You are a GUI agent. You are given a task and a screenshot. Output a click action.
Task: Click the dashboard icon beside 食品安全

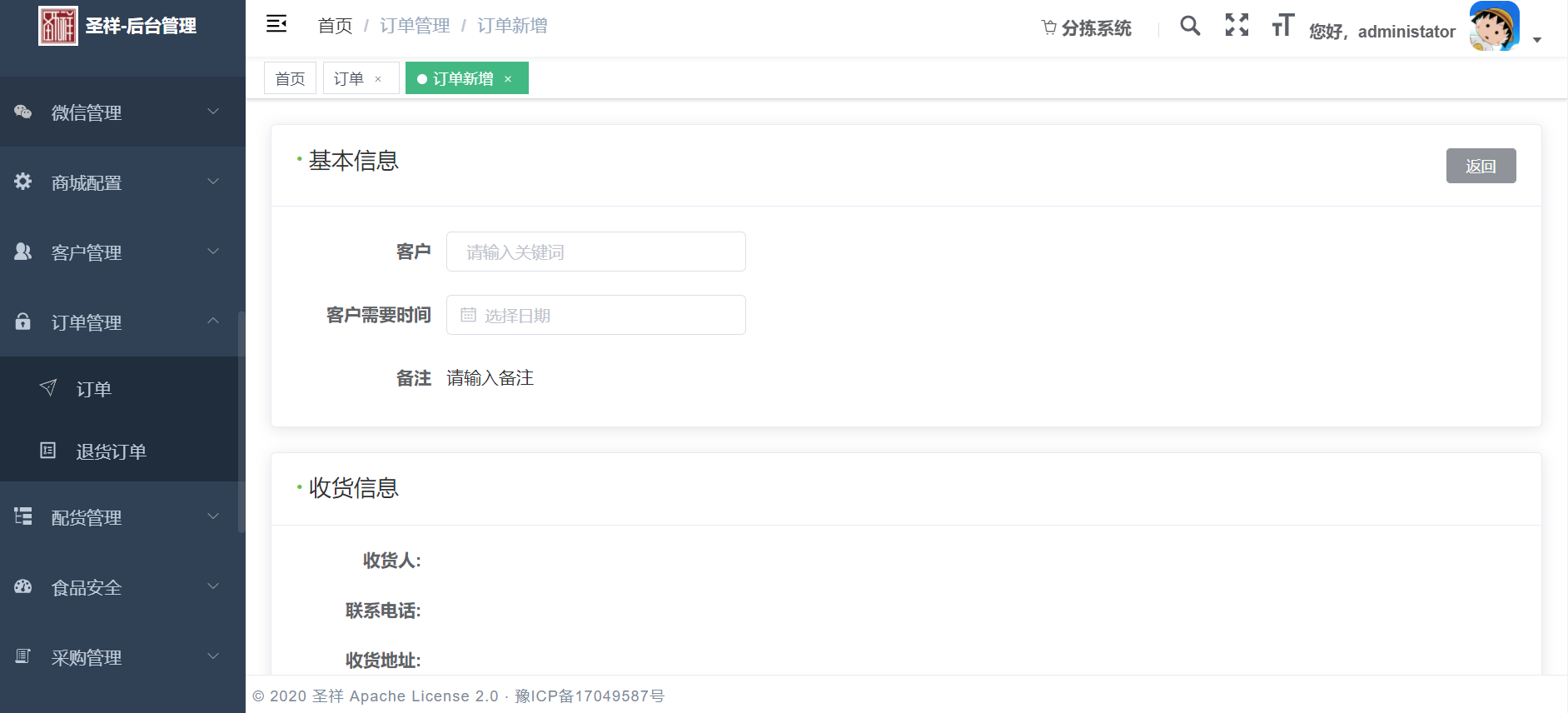[x=23, y=586]
